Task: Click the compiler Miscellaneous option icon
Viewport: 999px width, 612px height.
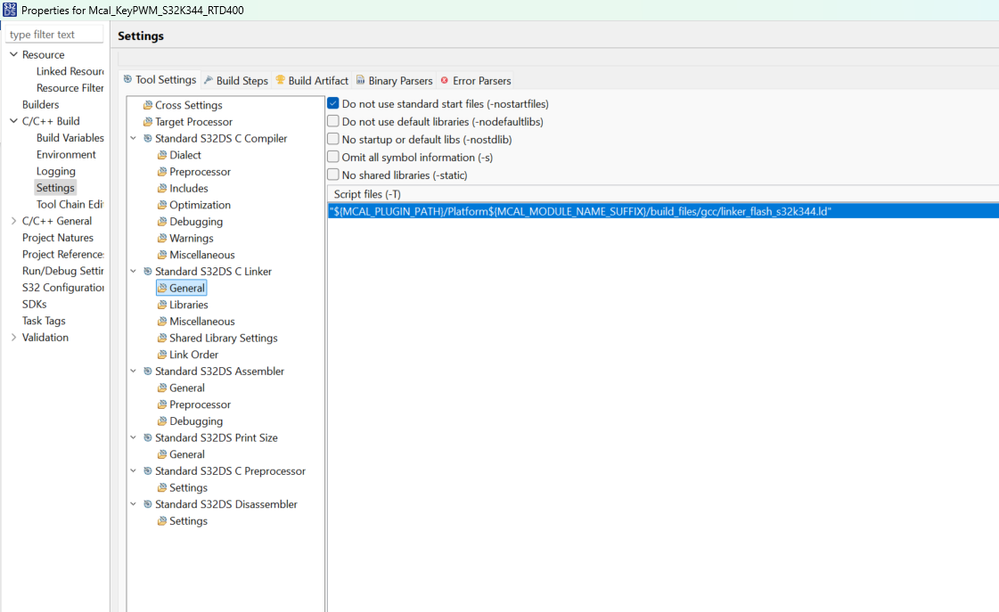Action: click(162, 254)
